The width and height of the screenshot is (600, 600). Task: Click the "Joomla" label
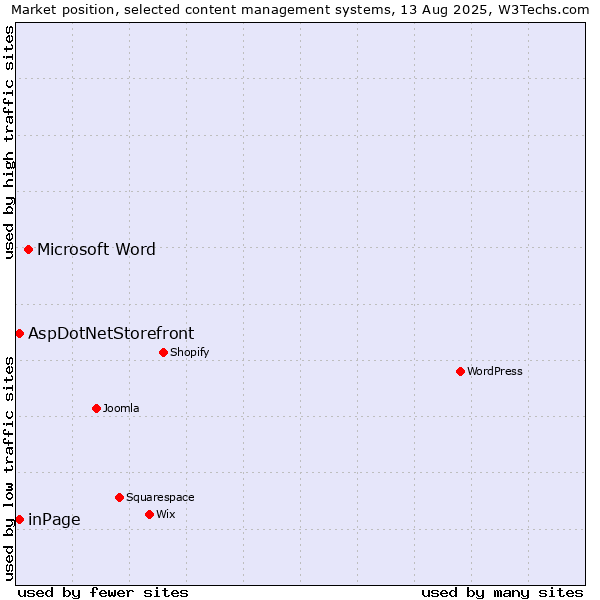[121, 408]
